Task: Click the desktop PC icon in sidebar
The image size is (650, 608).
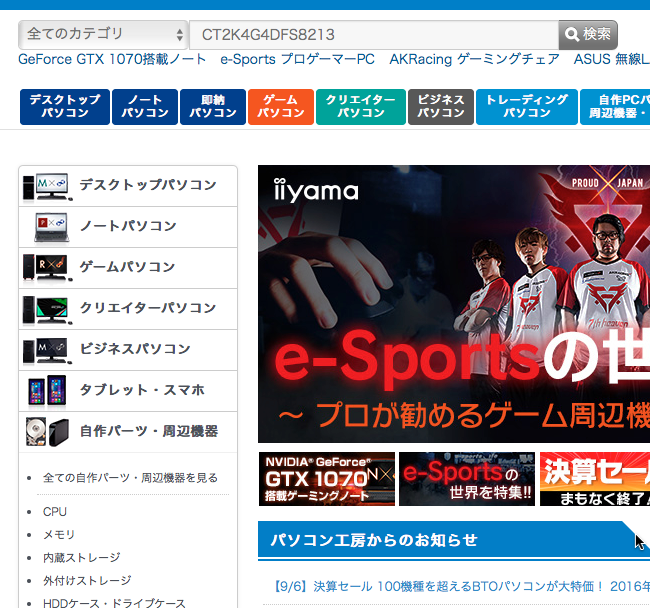Action: pos(47,187)
